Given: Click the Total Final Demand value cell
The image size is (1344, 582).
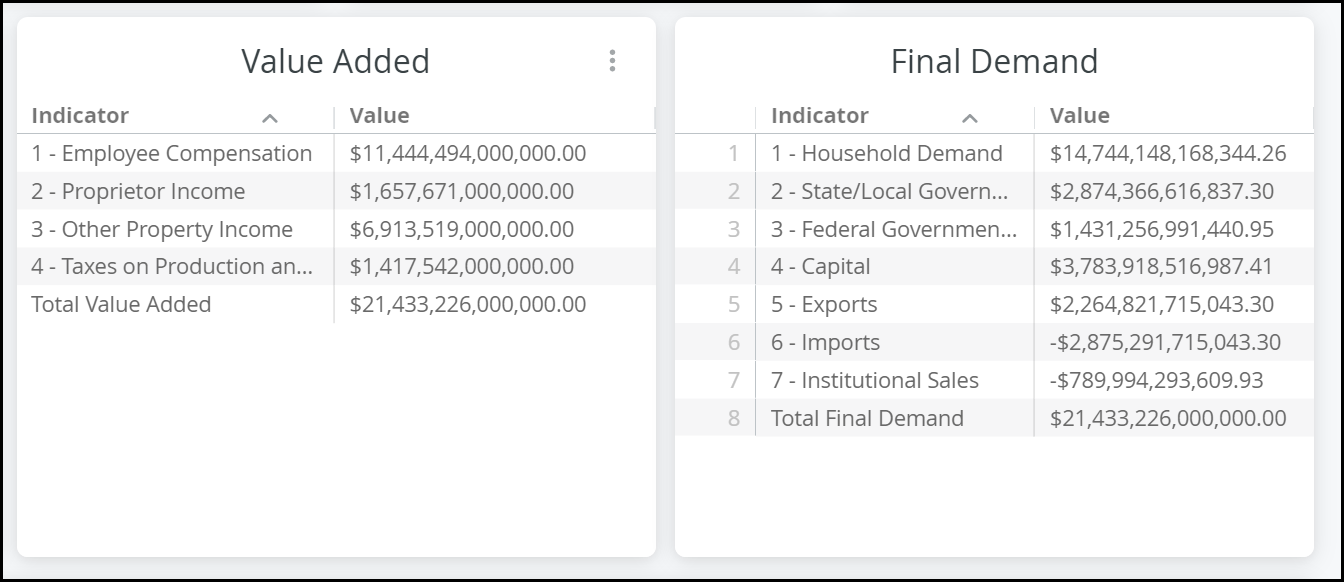Looking at the screenshot, I should tap(1174, 418).
